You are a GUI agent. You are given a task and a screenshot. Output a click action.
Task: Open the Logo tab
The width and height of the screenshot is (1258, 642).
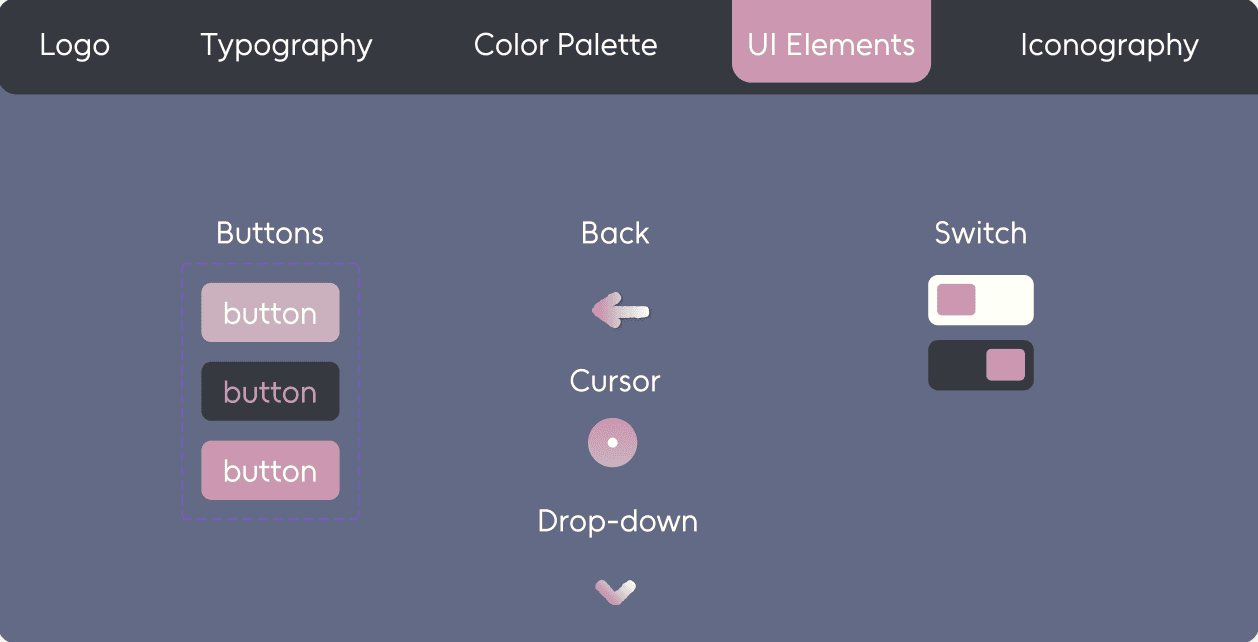[75, 45]
